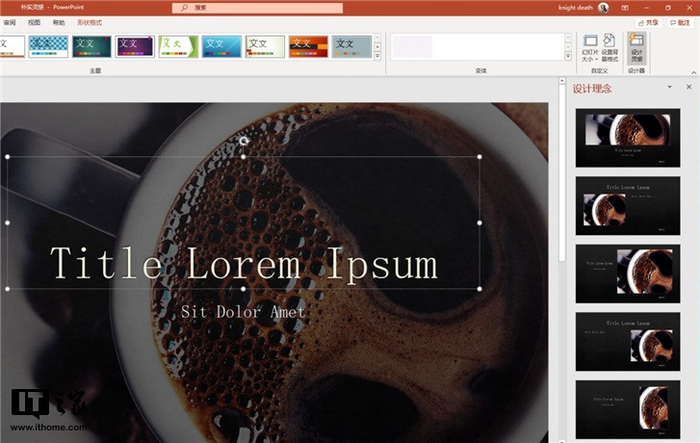The height and width of the screenshot is (443, 700).
Task: Apply the blue checkered pattern theme
Action: [48, 46]
